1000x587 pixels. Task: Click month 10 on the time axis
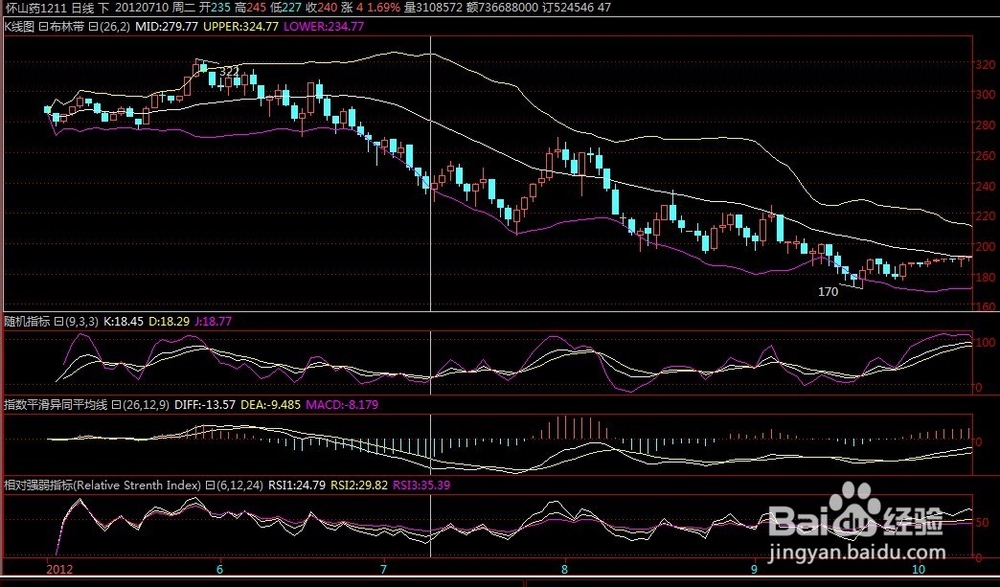pyautogui.click(x=917, y=569)
